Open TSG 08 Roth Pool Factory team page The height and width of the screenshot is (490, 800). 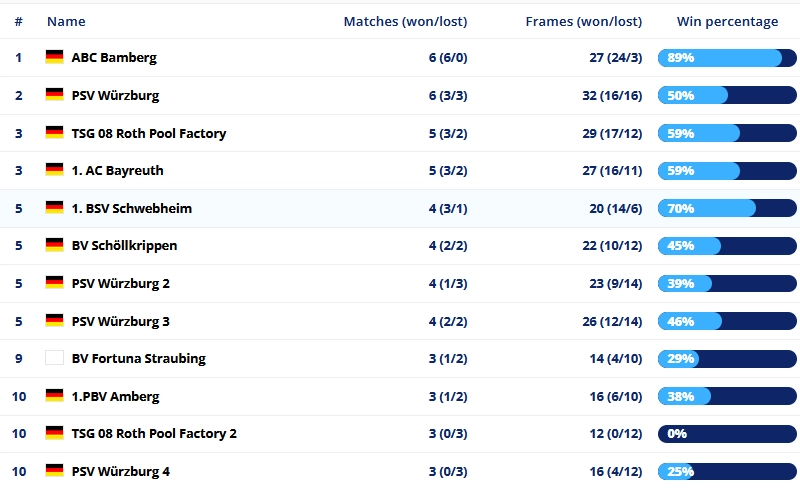tap(149, 133)
